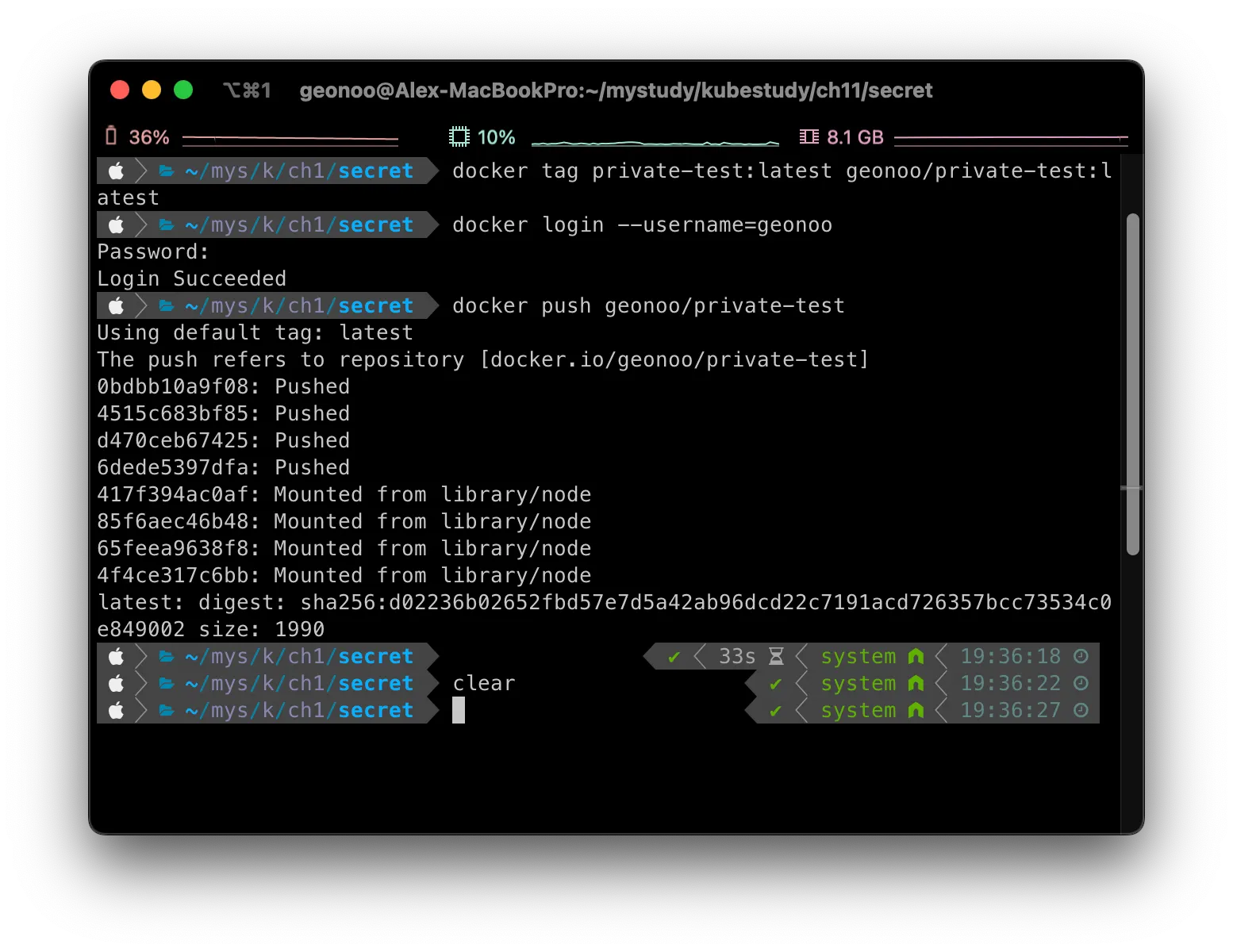Click Apple icon on docker login prompt
1233x952 pixels.
(116, 225)
